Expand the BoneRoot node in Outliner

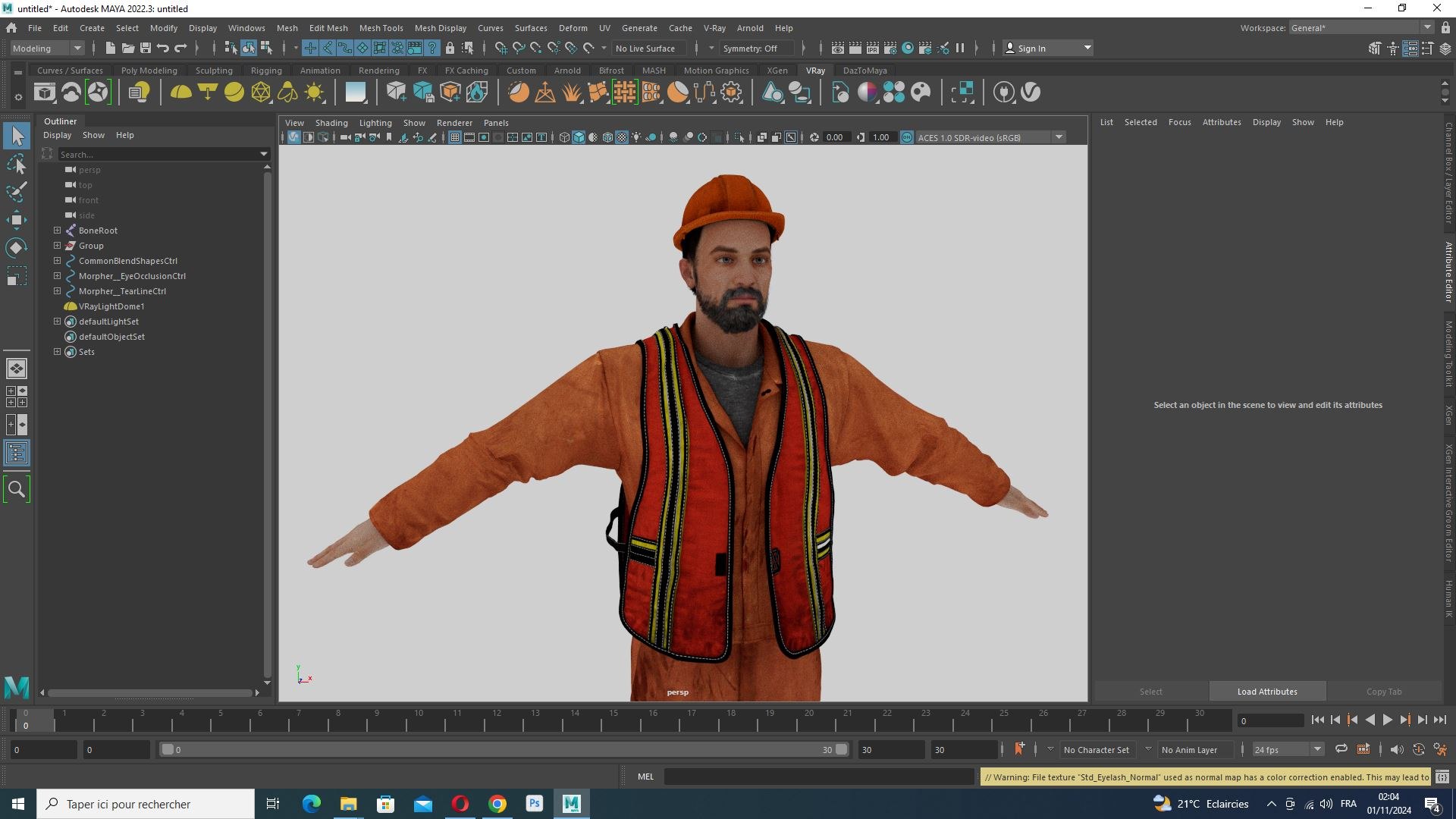click(x=57, y=230)
